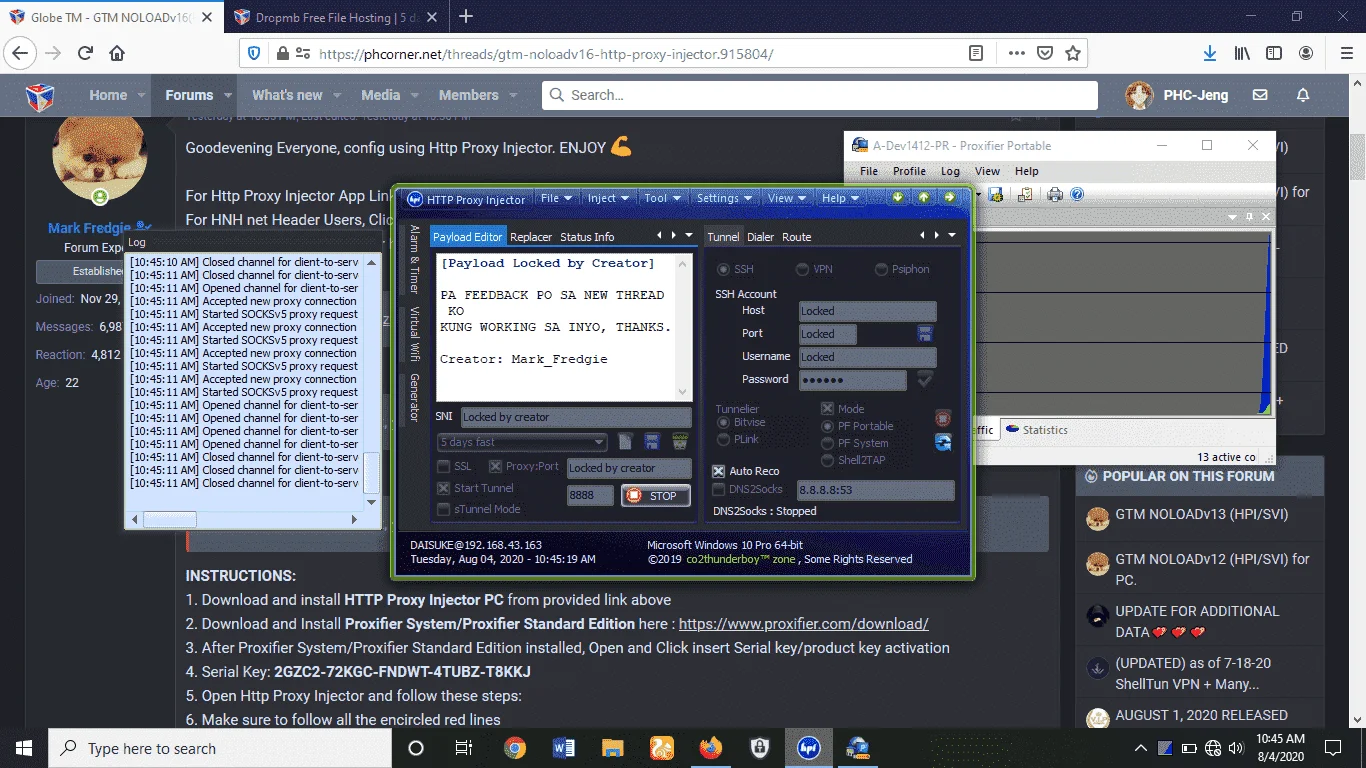Viewport: 1366px width, 768px height.
Task: Click the save icon next to SSH Port field
Action: click(x=925, y=334)
